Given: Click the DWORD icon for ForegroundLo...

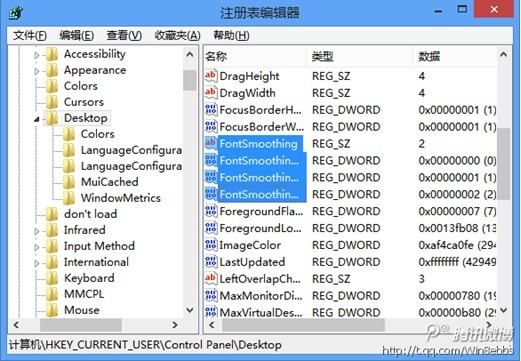Looking at the screenshot, I should tap(211, 228).
